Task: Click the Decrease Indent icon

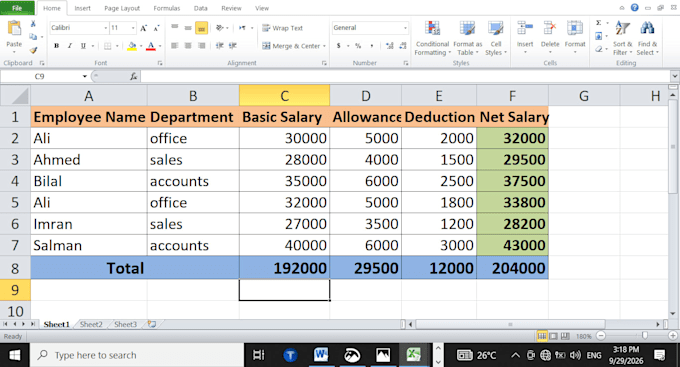Action: tap(220, 46)
